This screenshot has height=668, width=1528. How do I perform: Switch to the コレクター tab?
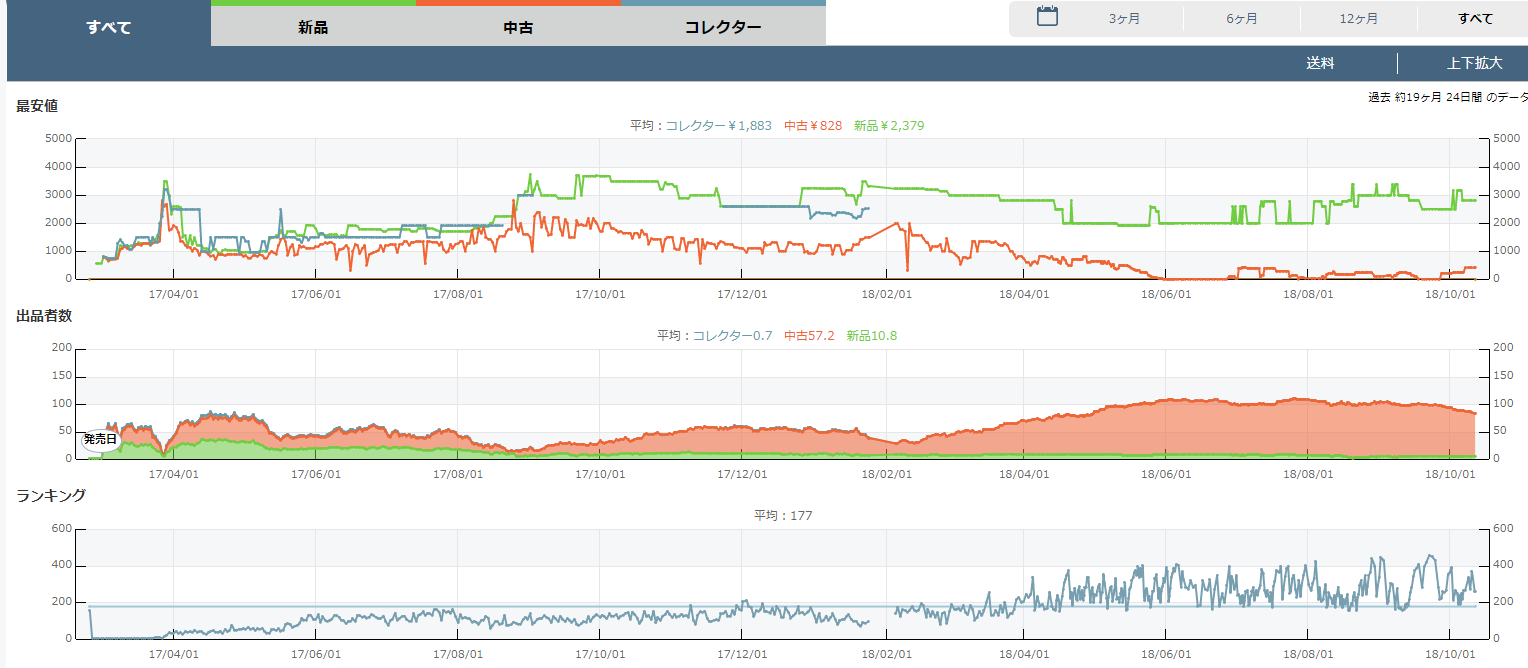(x=723, y=28)
